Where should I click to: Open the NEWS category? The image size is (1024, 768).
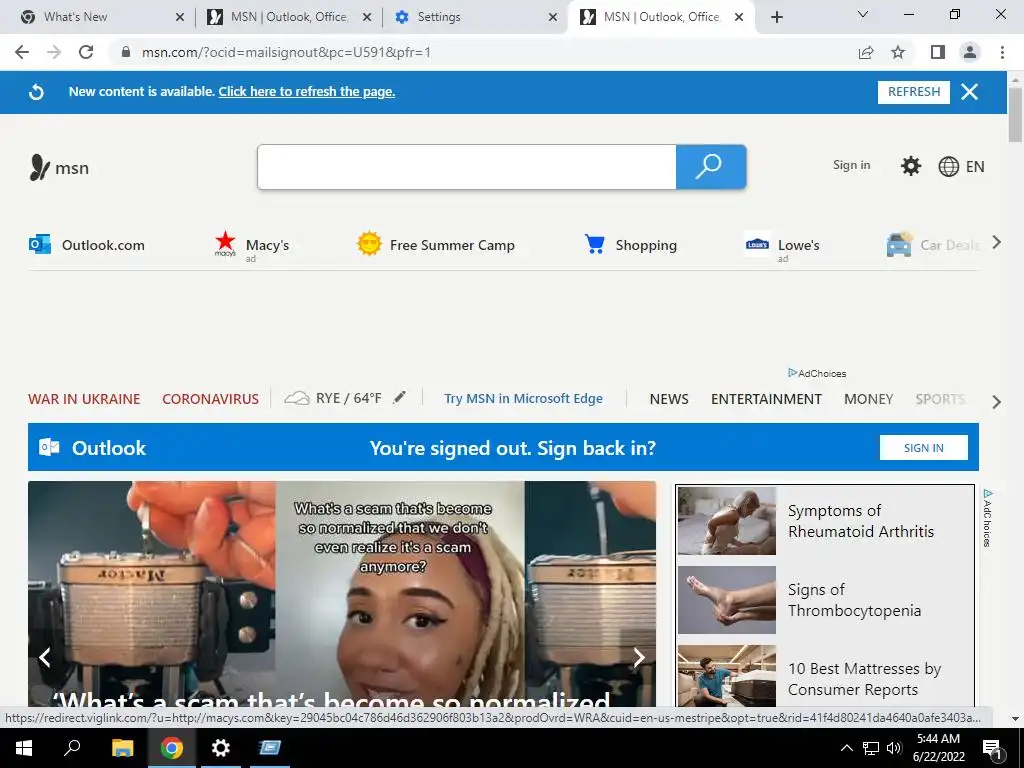pos(669,399)
